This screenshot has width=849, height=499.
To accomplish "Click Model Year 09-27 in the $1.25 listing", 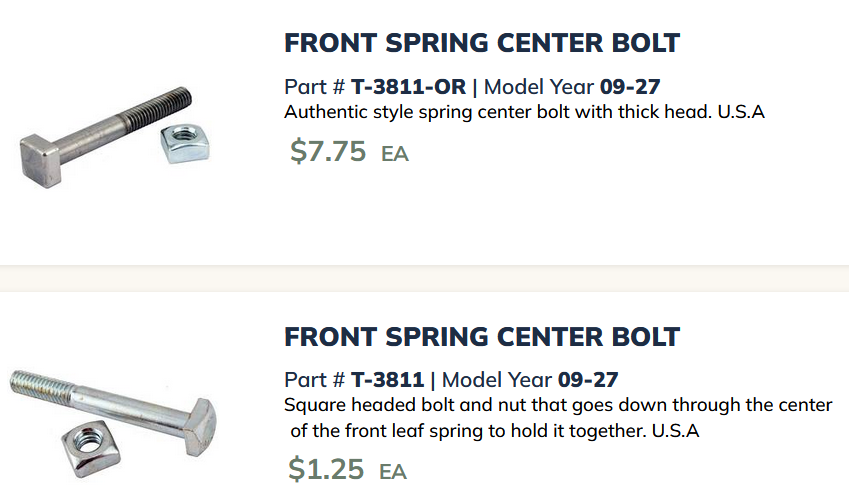I will tap(588, 380).
